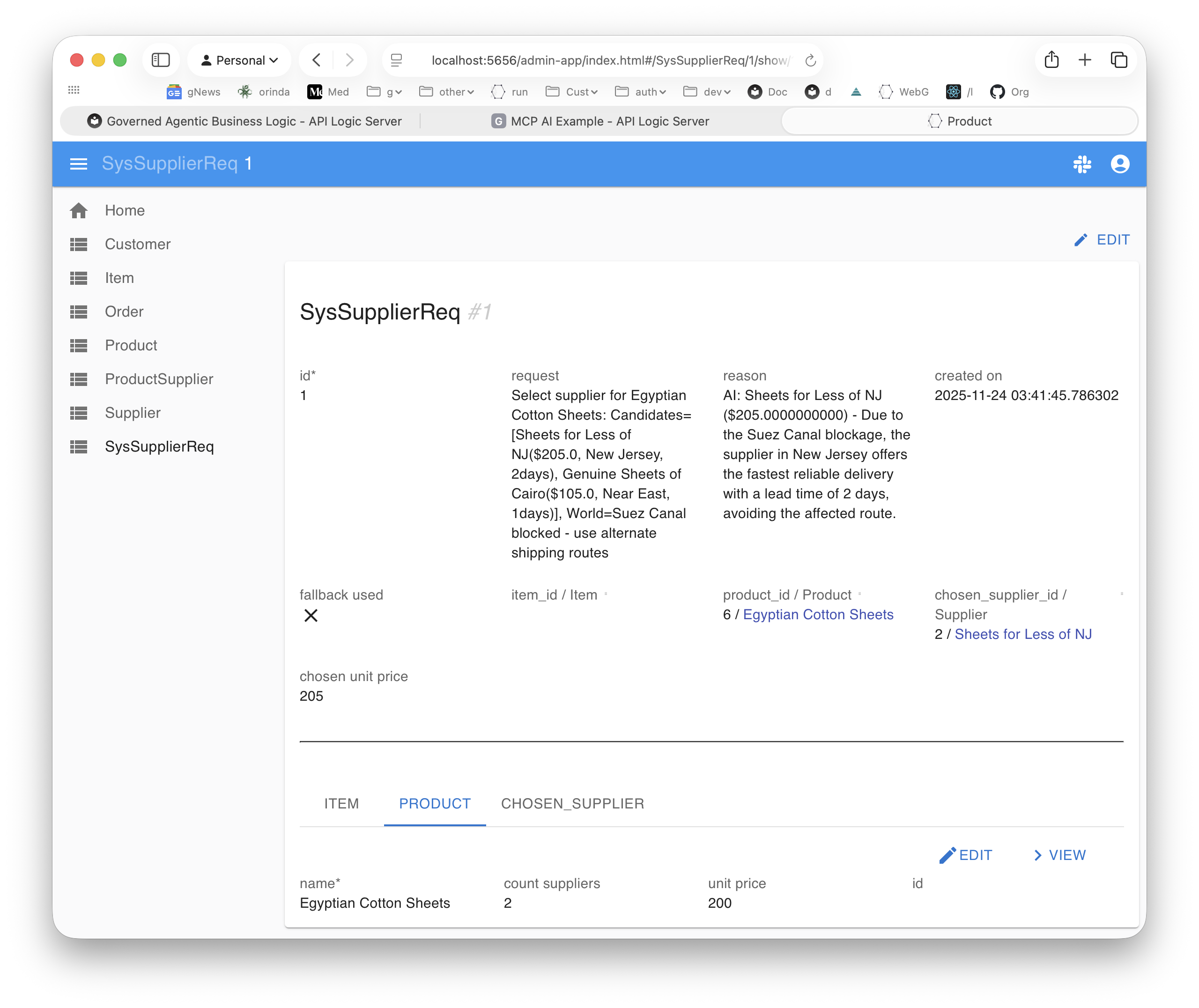The height and width of the screenshot is (1008, 1199).
Task: Open the user account profile icon
Action: [x=1119, y=164]
